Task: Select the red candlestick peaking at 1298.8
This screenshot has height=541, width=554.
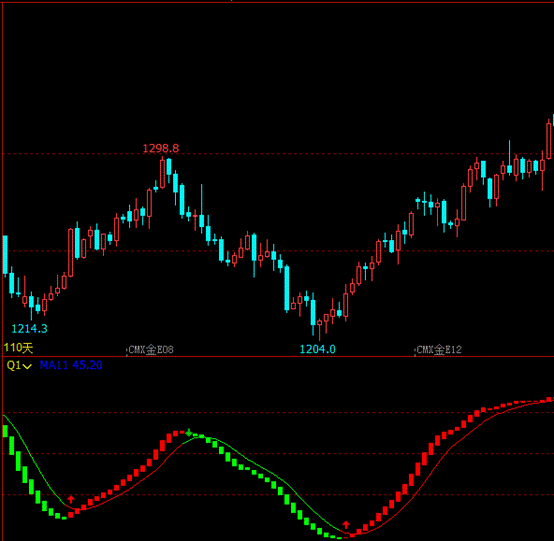Action: (x=162, y=173)
